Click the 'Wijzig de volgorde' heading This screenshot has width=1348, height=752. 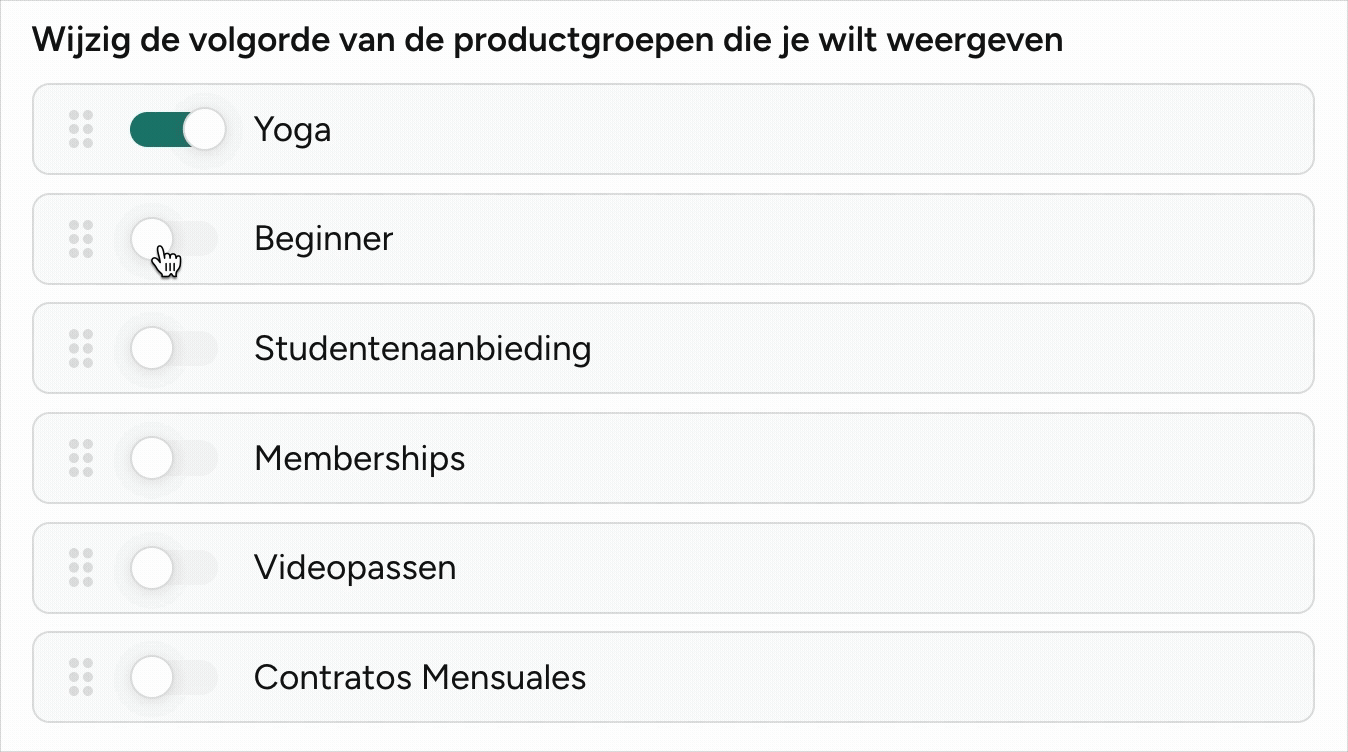tap(547, 41)
